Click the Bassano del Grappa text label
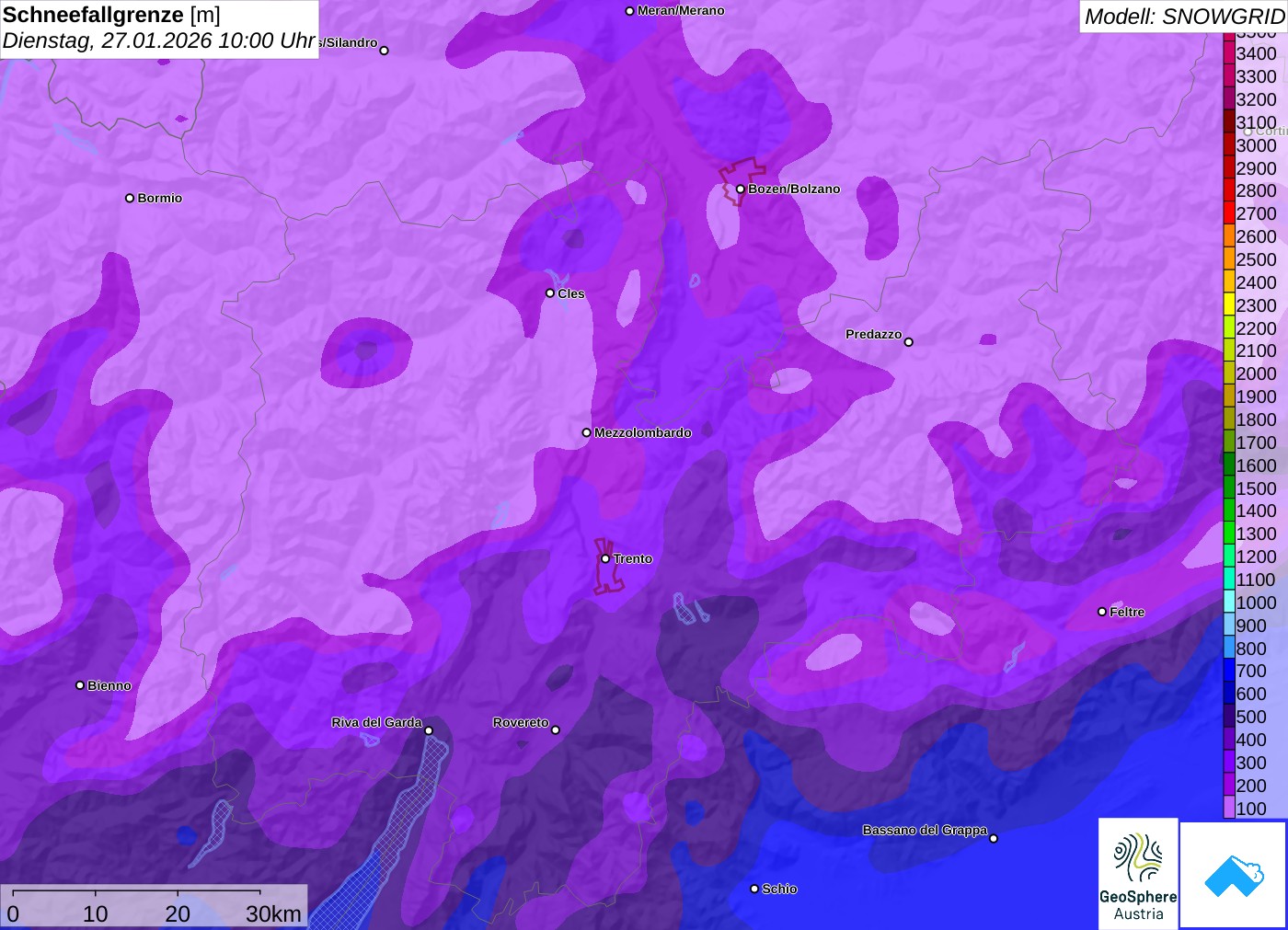The width and height of the screenshot is (1288, 930). [925, 830]
